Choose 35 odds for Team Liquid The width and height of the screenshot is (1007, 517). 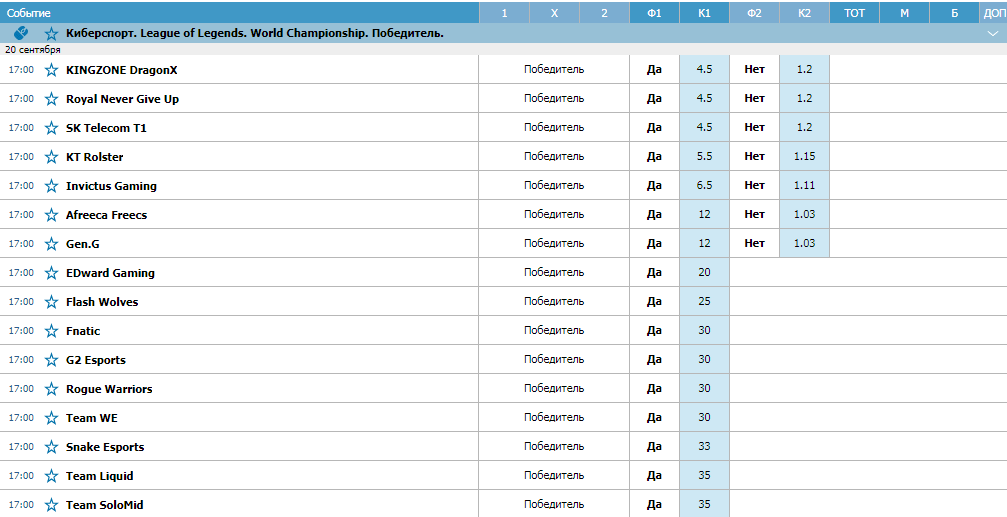(x=705, y=475)
